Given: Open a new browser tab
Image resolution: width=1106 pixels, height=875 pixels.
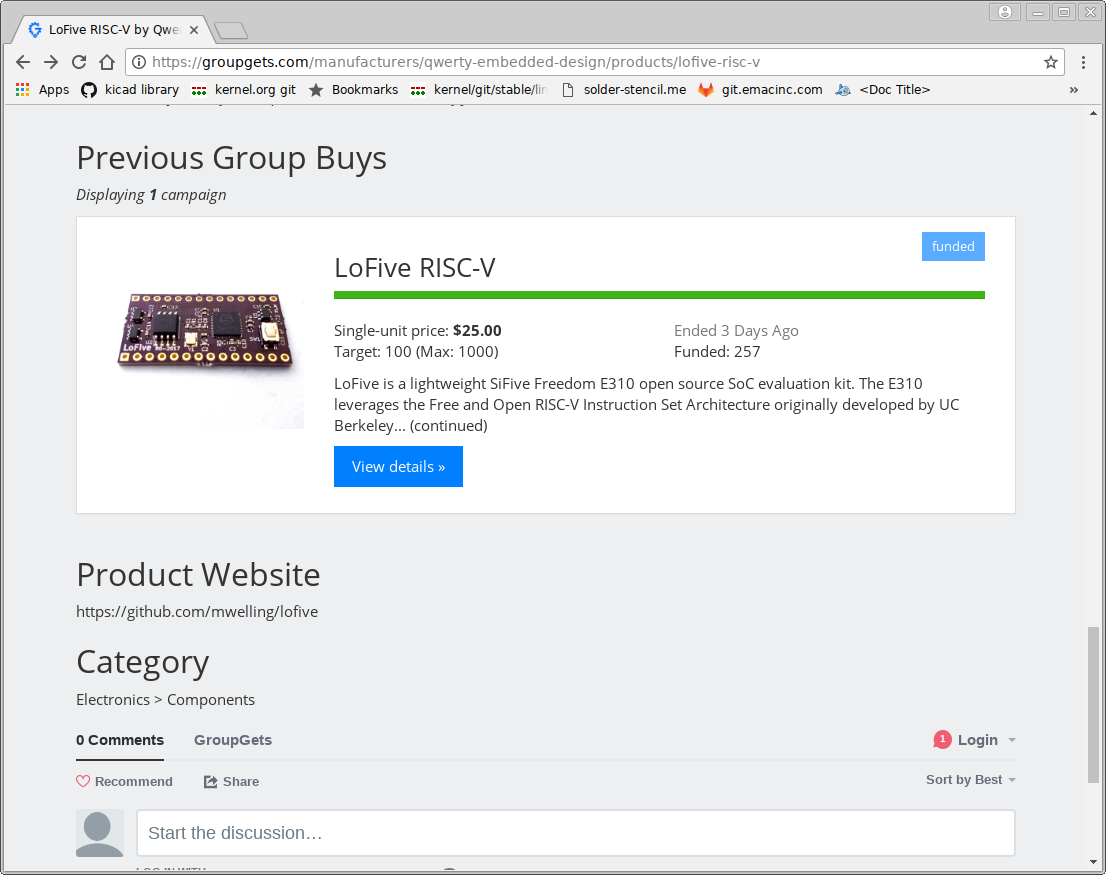Looking at the screenshot, I should pos(231,30).
